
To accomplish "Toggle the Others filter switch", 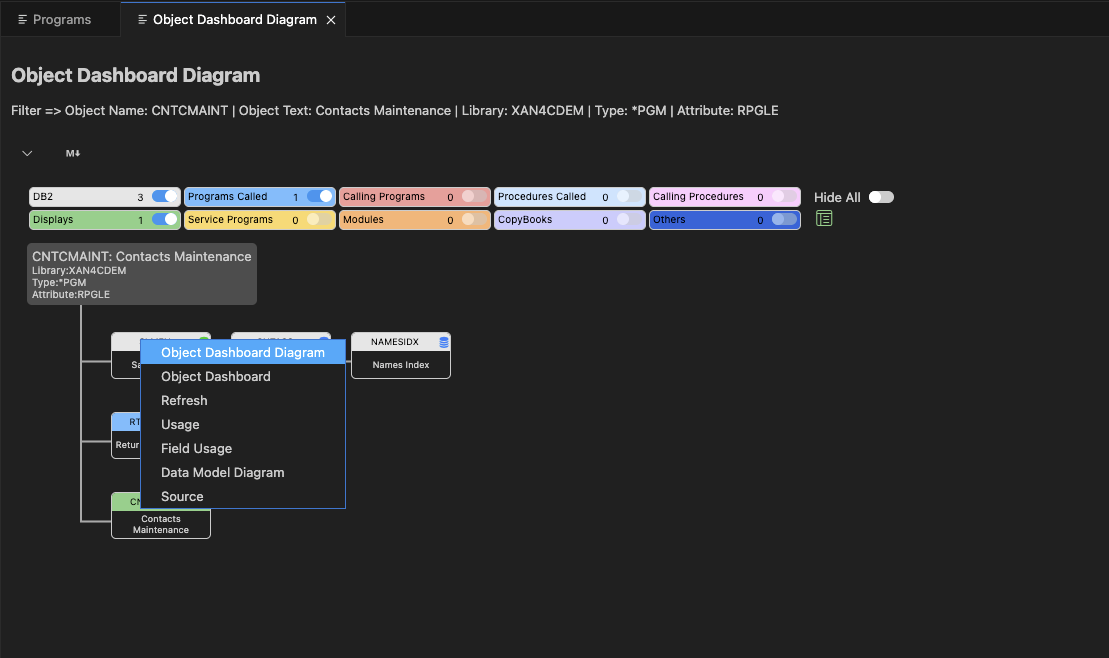I will click(784, 219).
